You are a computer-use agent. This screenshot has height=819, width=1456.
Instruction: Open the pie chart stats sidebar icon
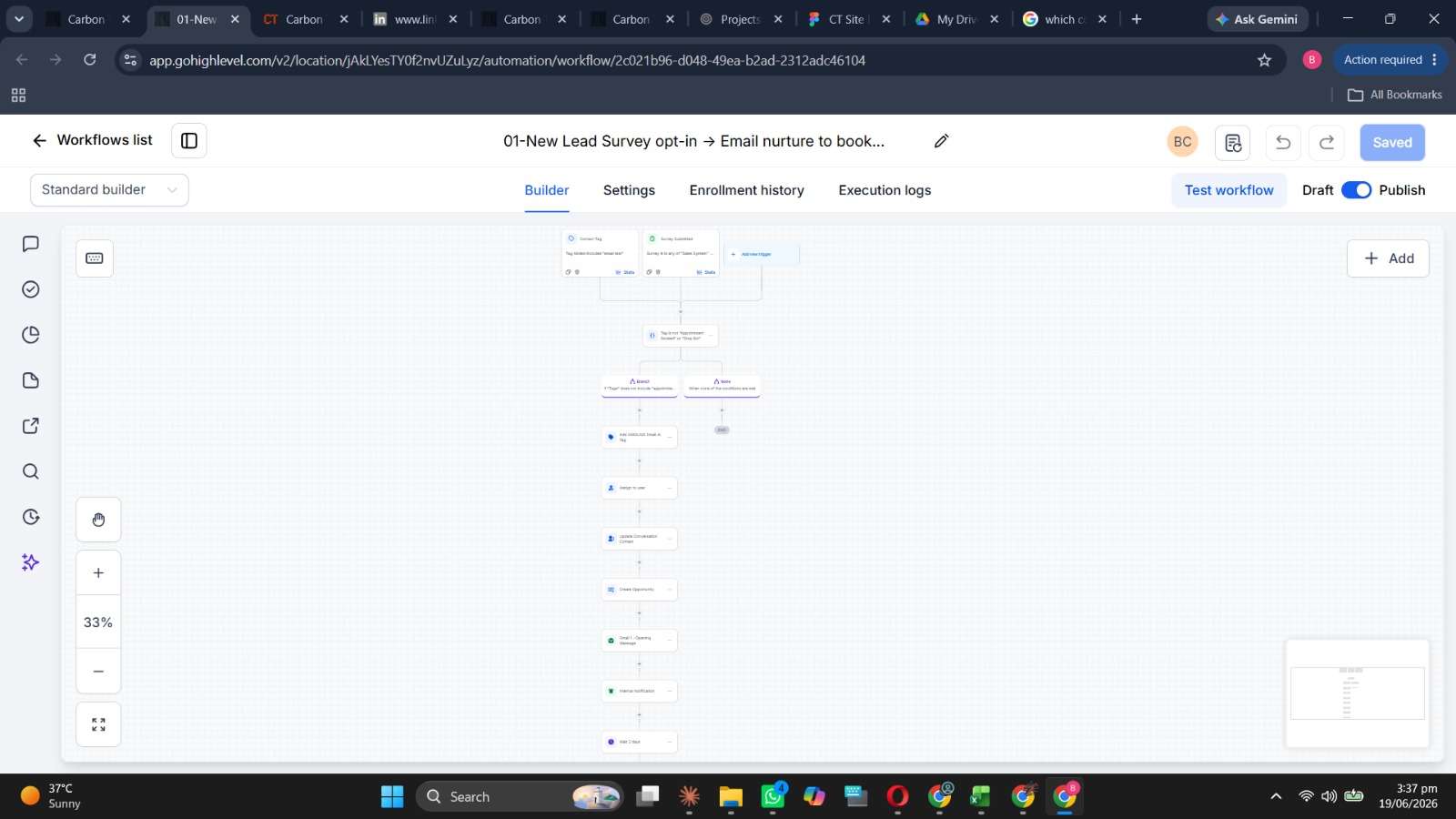[31, 335]
